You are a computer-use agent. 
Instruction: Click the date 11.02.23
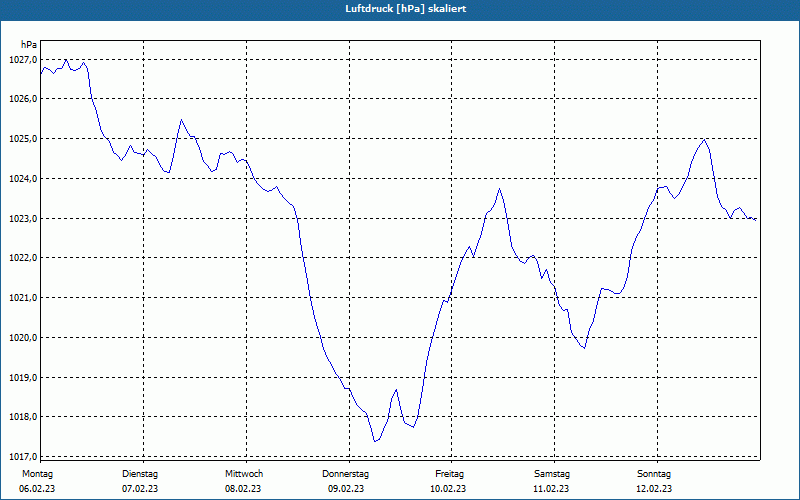552,489
